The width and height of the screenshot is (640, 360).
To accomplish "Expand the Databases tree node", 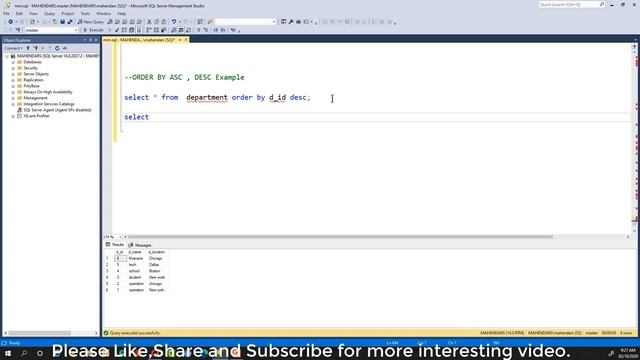I will point(13,62).
